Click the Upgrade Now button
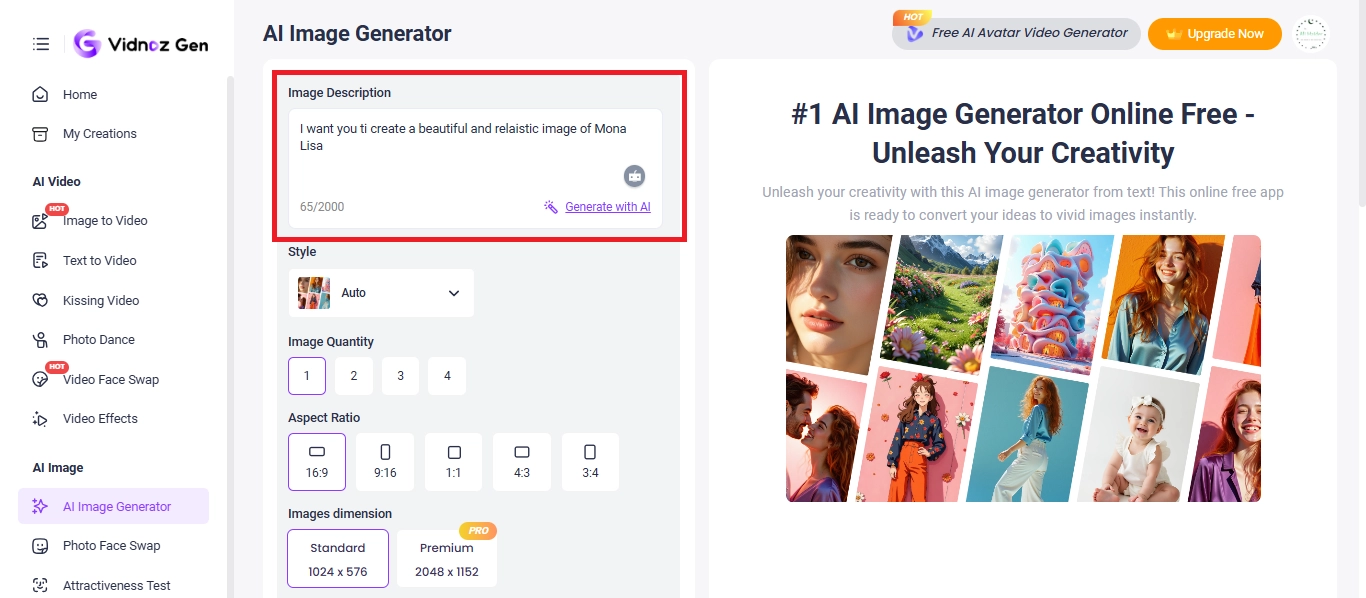Image resolution: width=1366 pixels, height=598 pixels. [1214, 33]
